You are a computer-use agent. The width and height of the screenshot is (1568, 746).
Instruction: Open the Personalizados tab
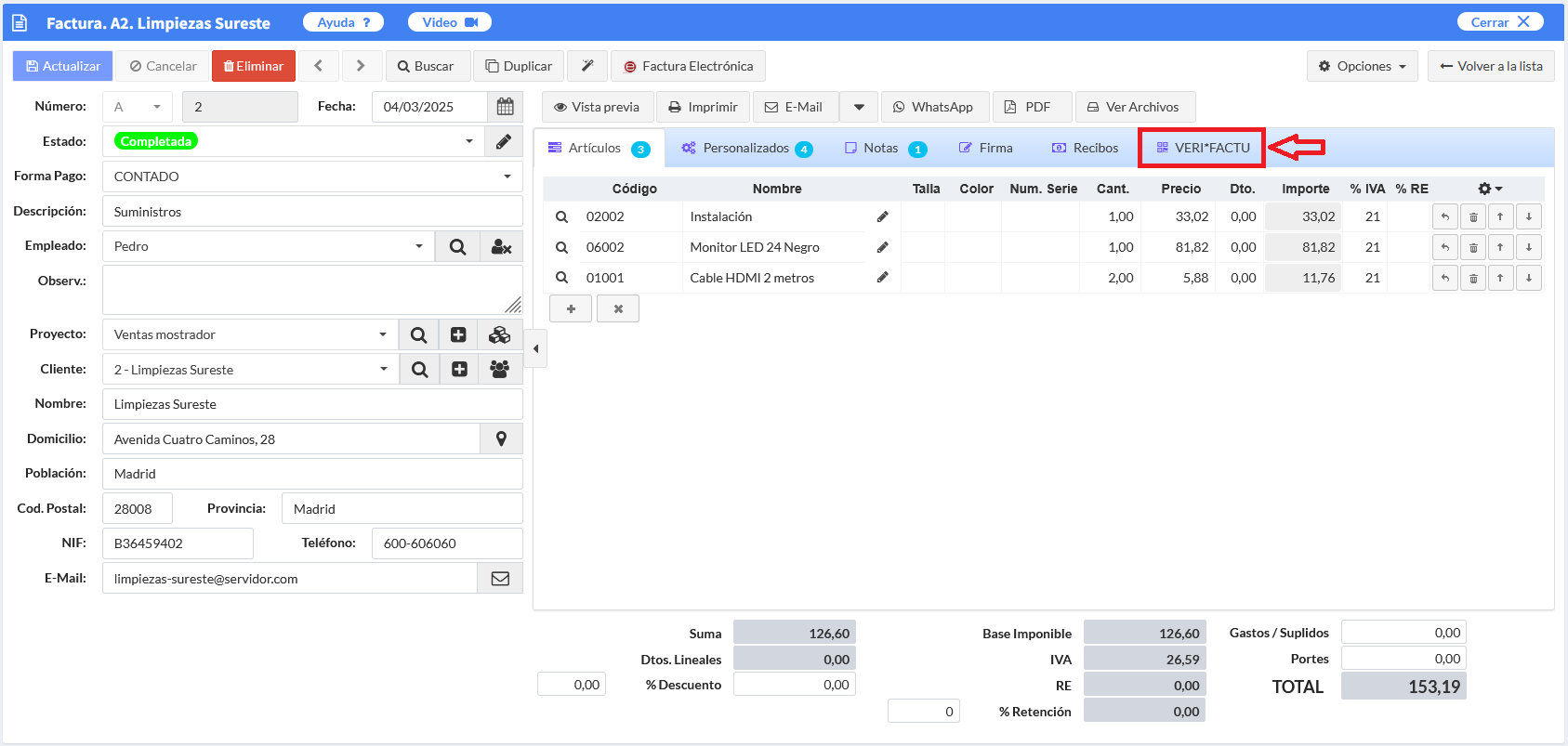click(x=745, y=148)
